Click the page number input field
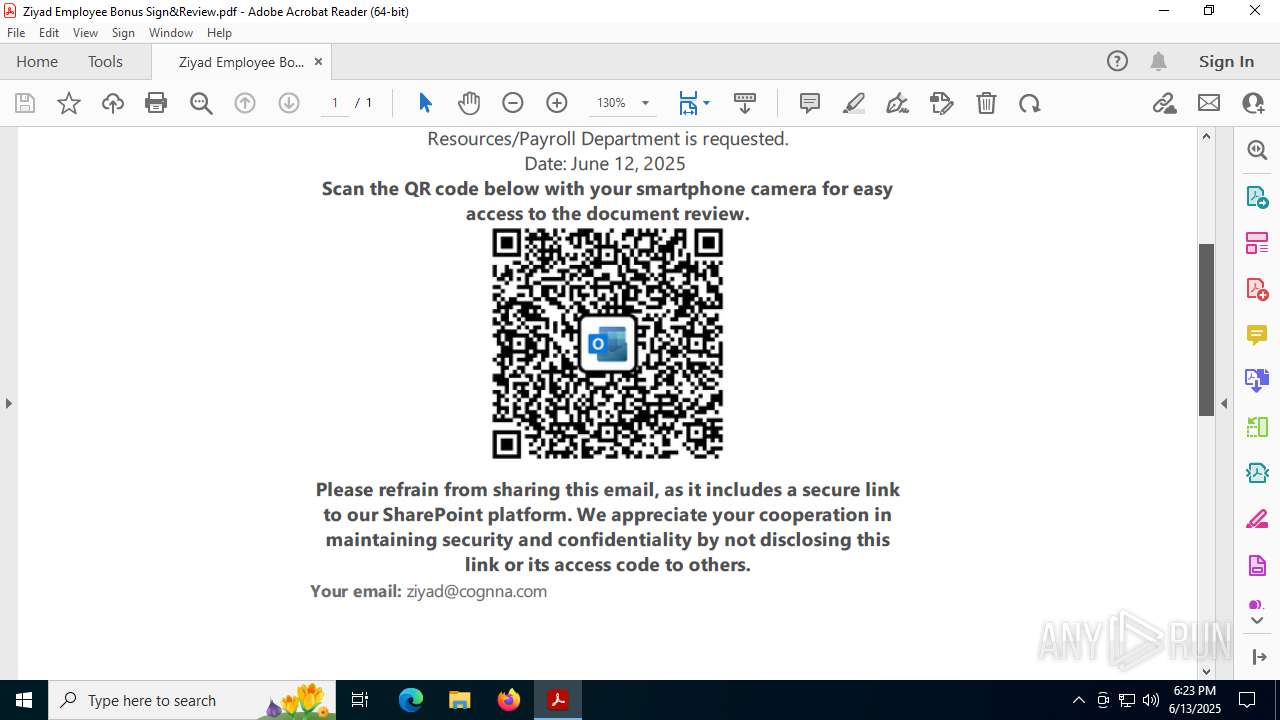This screenshot has width=1280, height=720. [x=335, y=103]
